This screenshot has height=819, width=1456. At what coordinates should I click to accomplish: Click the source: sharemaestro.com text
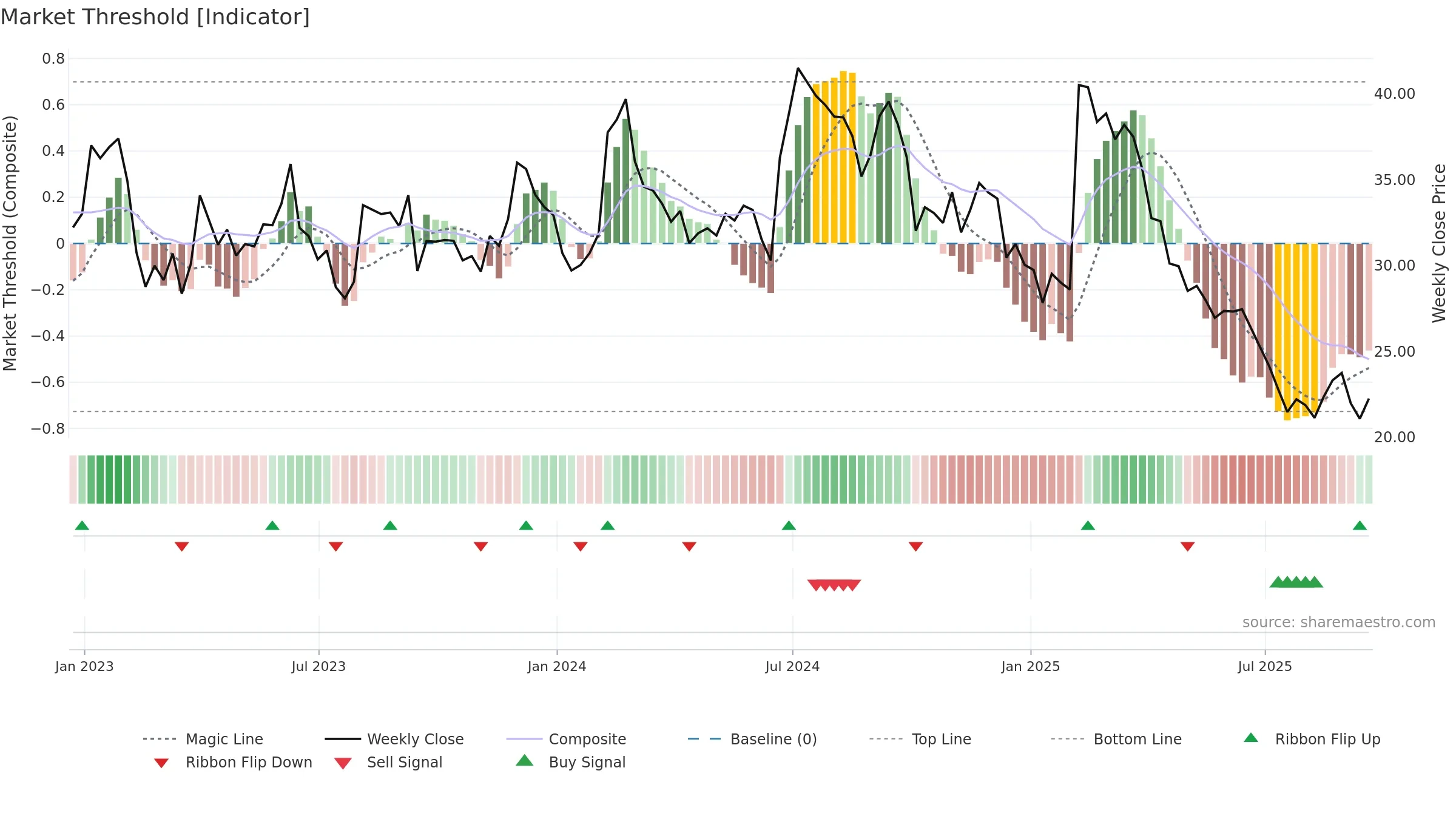click(x=1339, y=622)
